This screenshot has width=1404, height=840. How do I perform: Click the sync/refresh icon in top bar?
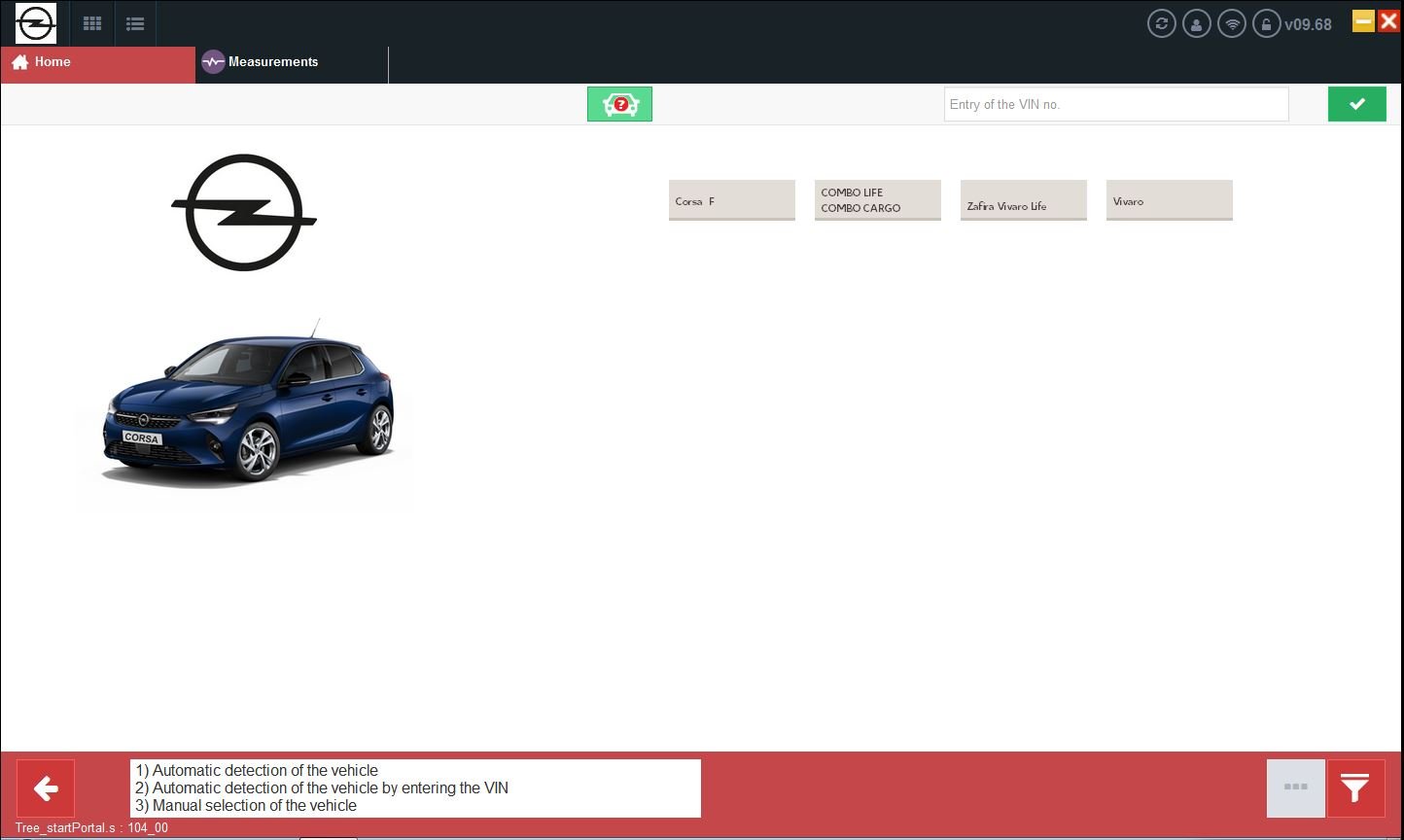(x=1161, y=23)
